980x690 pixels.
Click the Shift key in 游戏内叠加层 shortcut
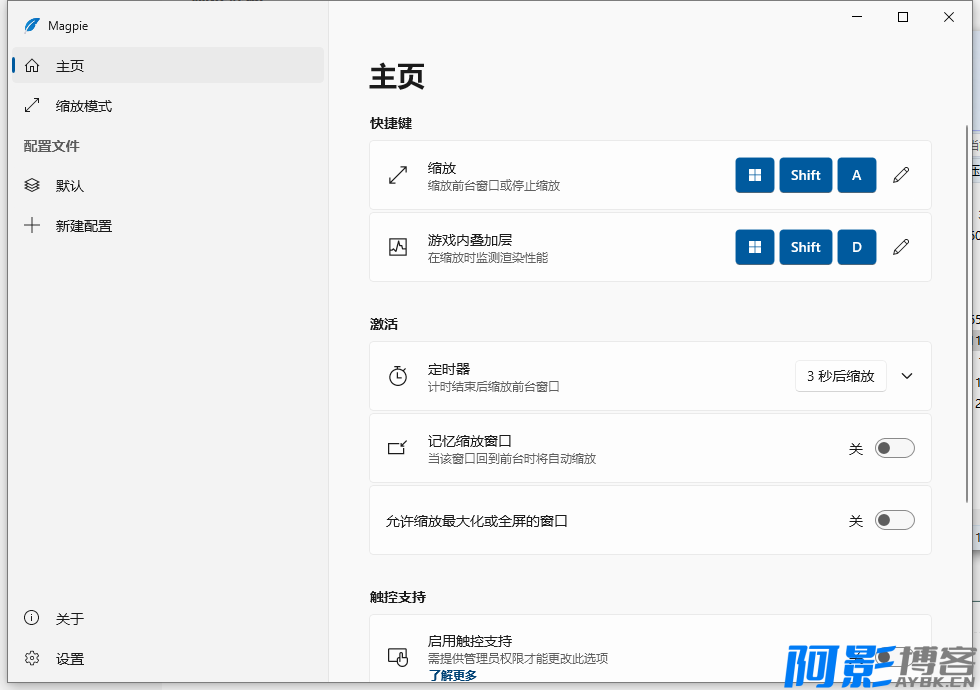[x=806, y=247]
